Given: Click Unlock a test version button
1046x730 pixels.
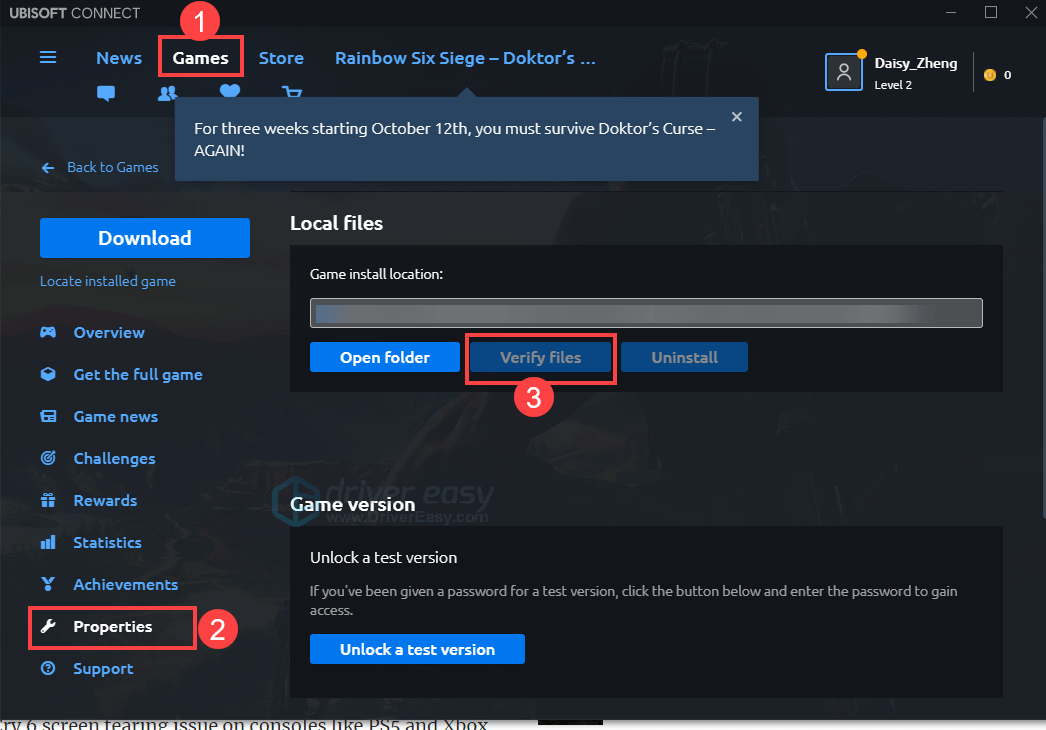Looking at the screenshot, I should tap(418, 649).
